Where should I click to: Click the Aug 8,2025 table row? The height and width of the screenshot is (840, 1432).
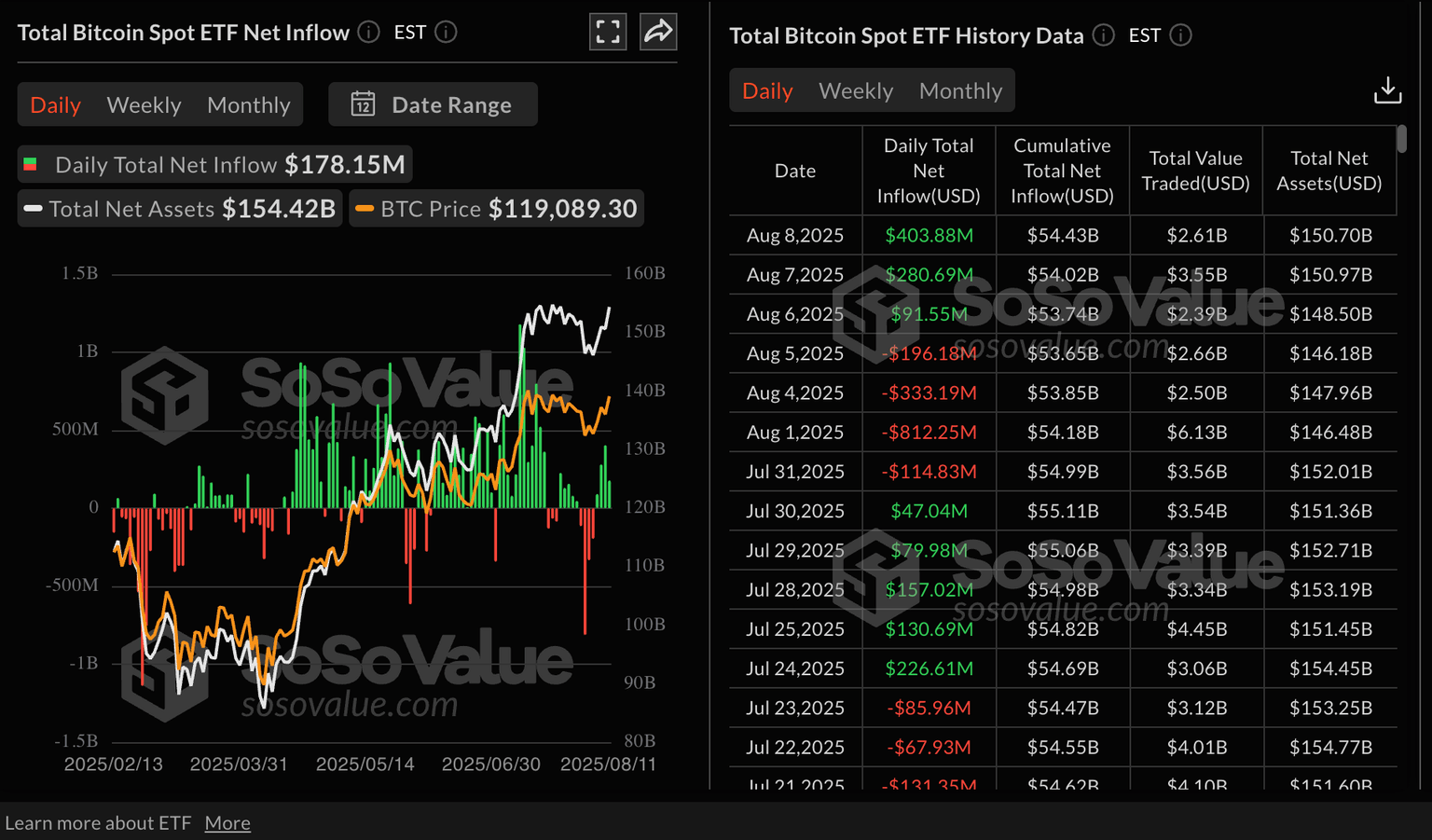pos(1063,236)
